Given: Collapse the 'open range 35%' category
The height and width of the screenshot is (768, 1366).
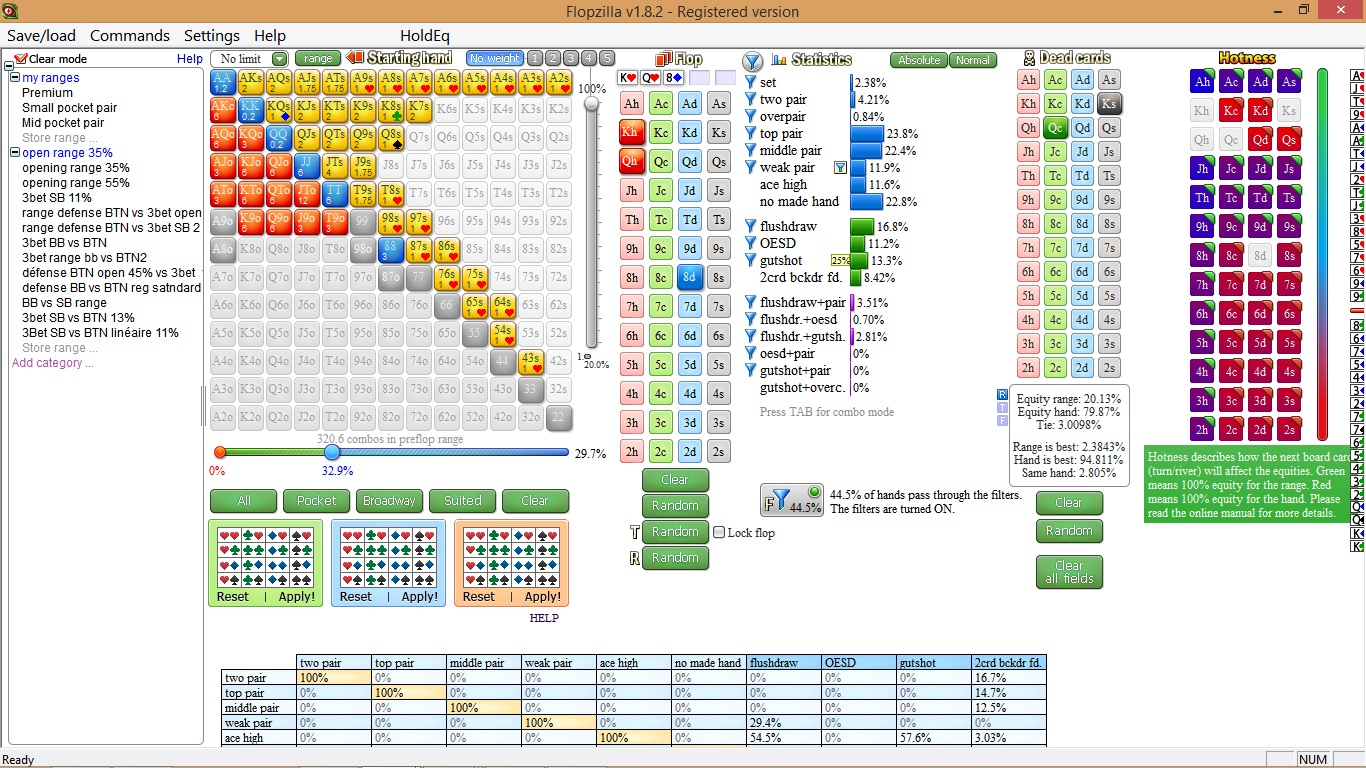Looking at the screenshot, I should (15, 153).
